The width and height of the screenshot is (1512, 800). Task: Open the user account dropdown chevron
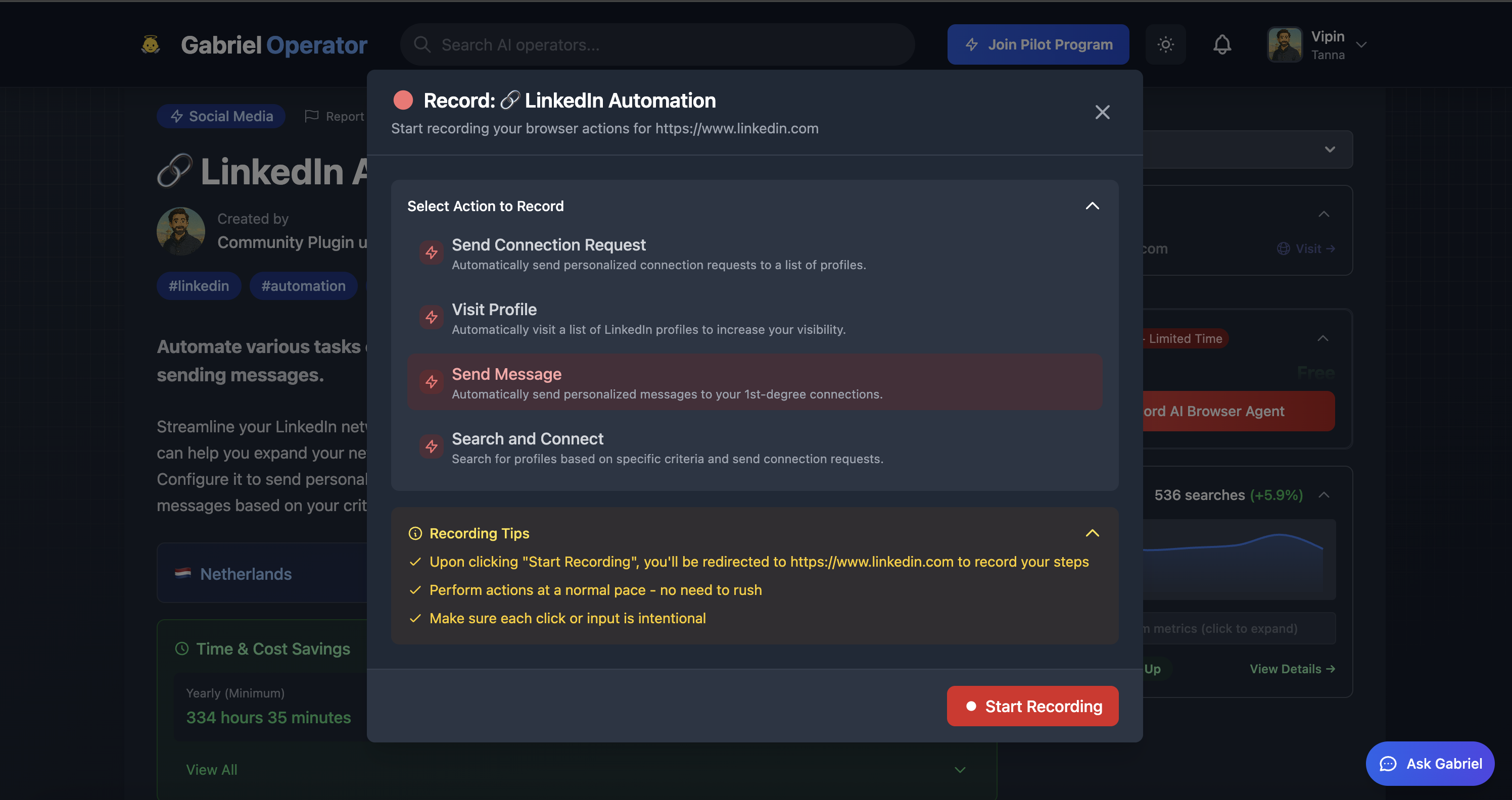click(x=1361, y=44)
